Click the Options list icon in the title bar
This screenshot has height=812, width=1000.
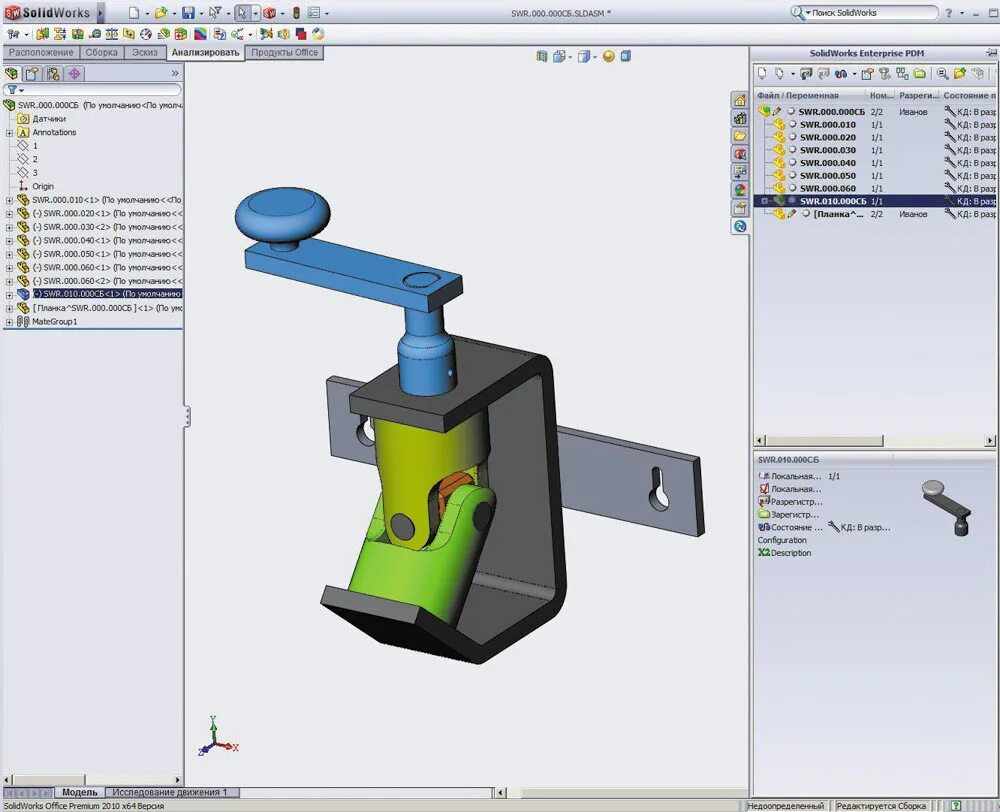click(314, 12)
